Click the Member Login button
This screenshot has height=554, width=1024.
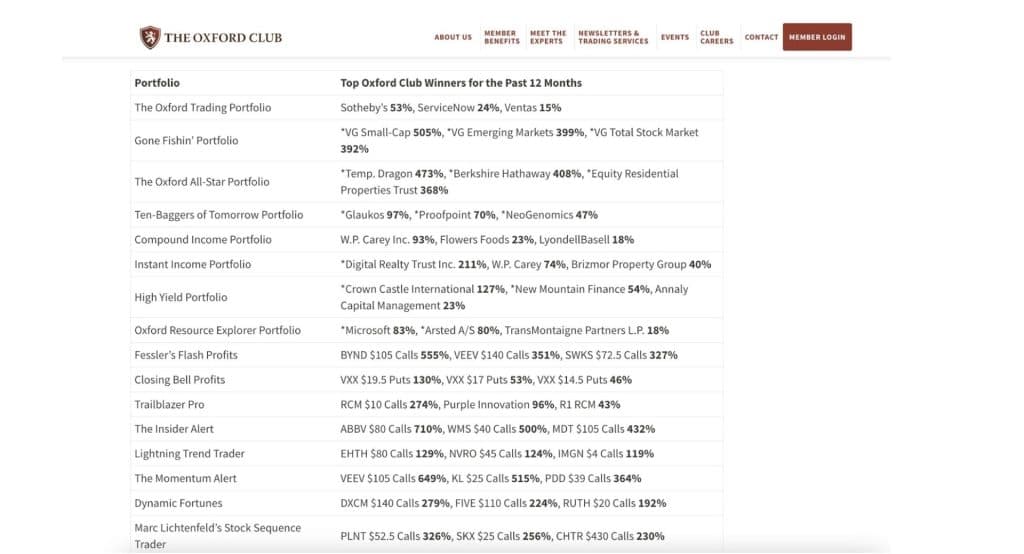[x=817, y=37]
